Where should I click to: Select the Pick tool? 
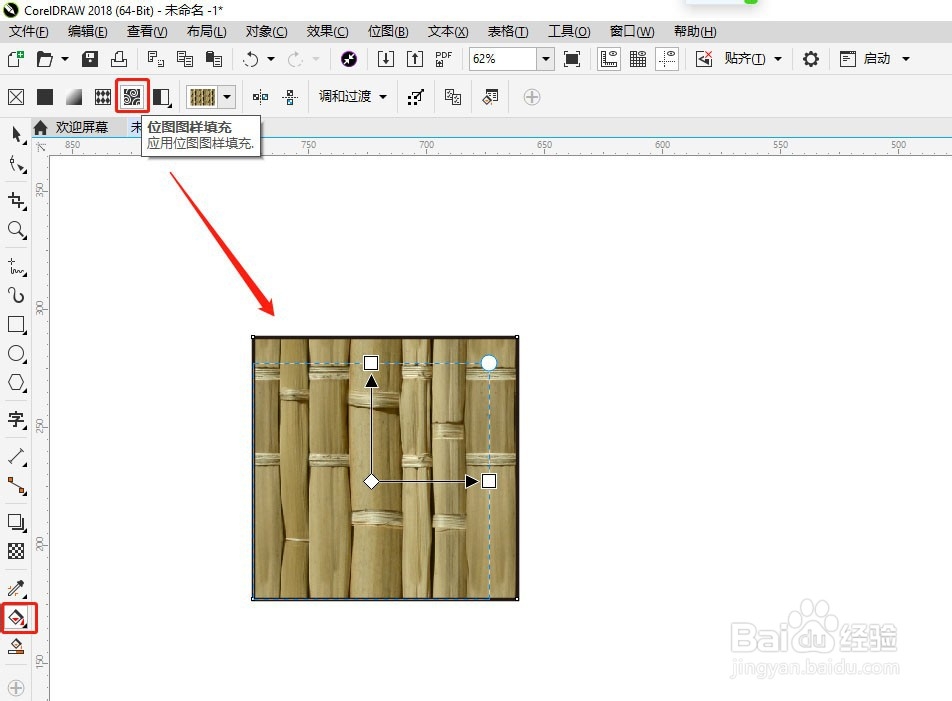(17, 134)
